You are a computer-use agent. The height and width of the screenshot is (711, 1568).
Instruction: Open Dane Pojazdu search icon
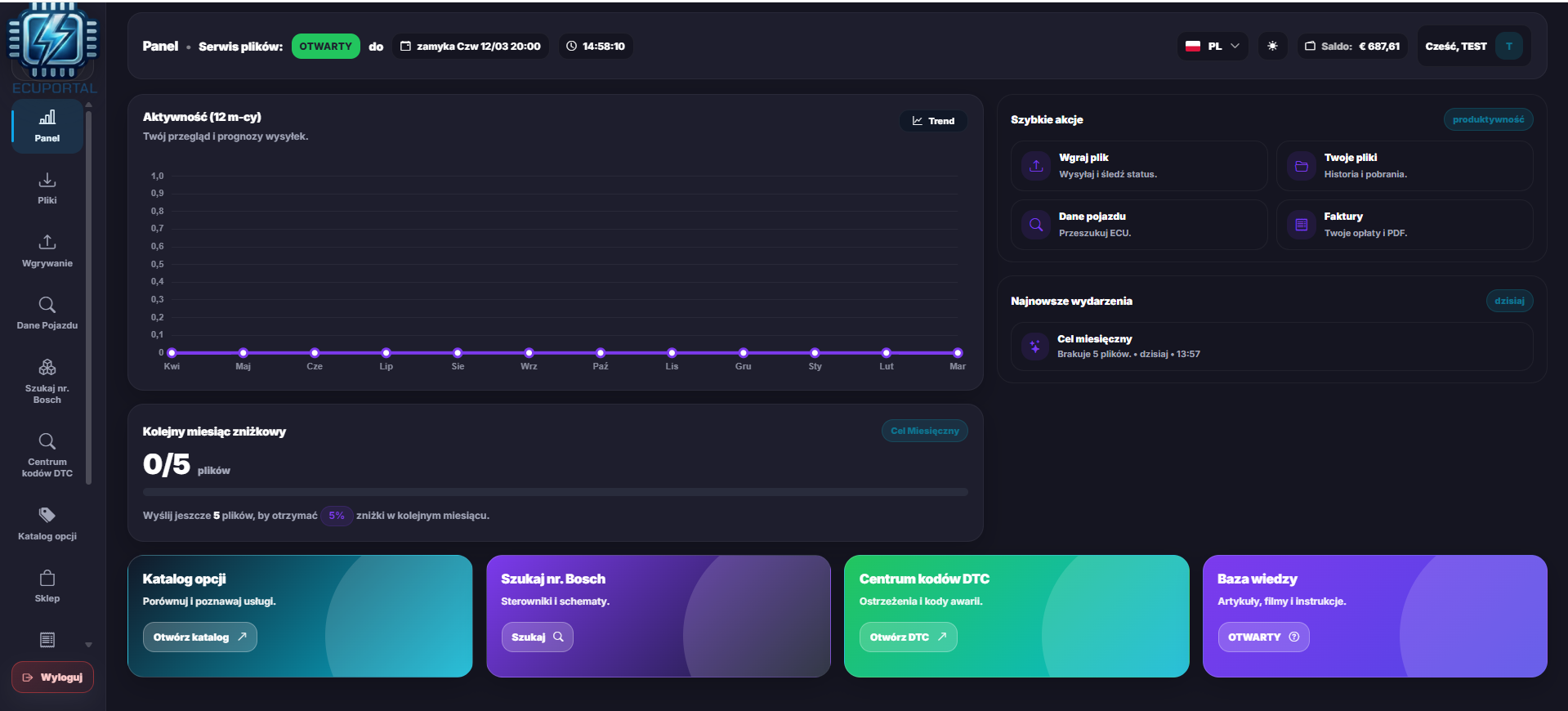pyautogui.click(x=47, y=305)
